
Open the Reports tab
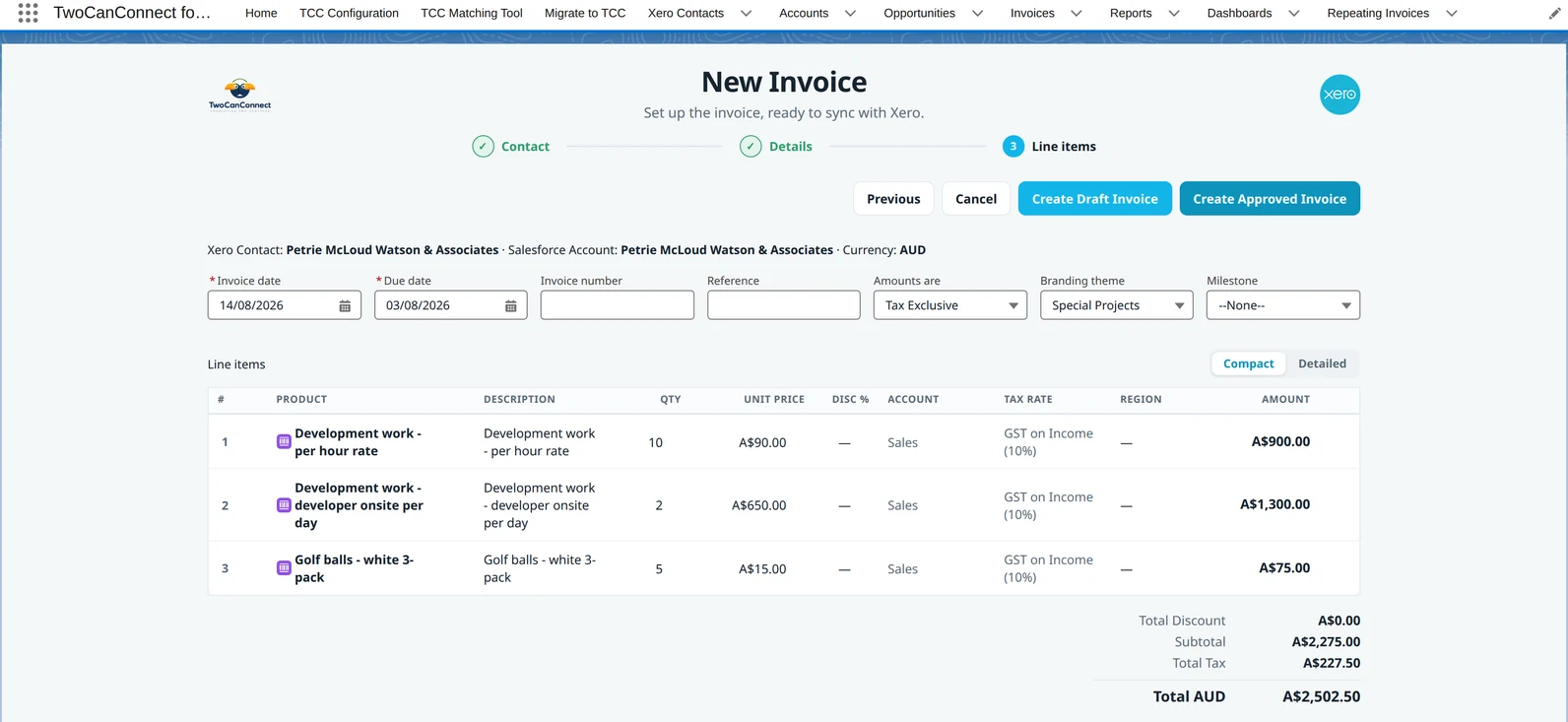1131,14
